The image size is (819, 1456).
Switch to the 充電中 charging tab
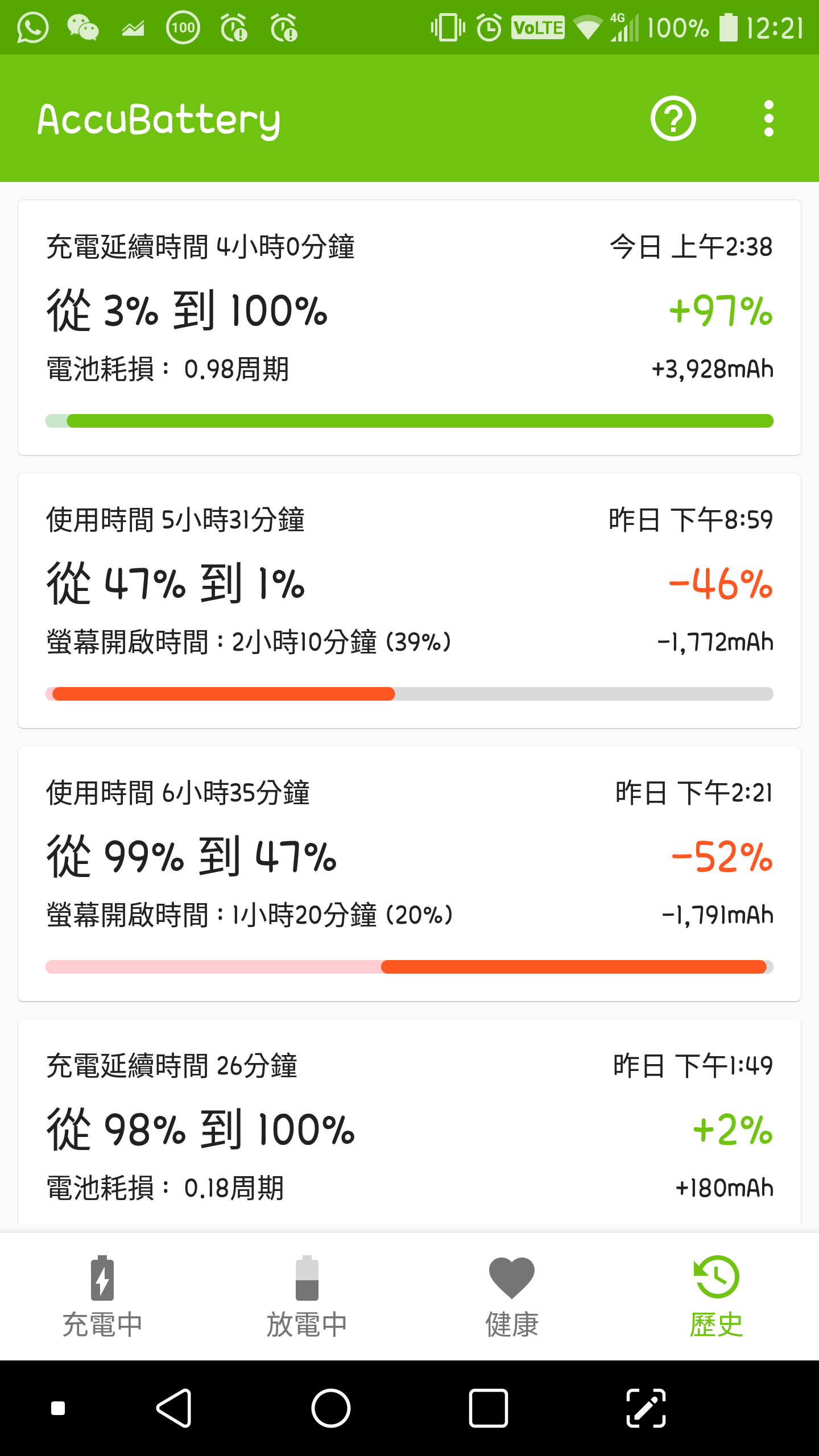[x=102, y=1296]
